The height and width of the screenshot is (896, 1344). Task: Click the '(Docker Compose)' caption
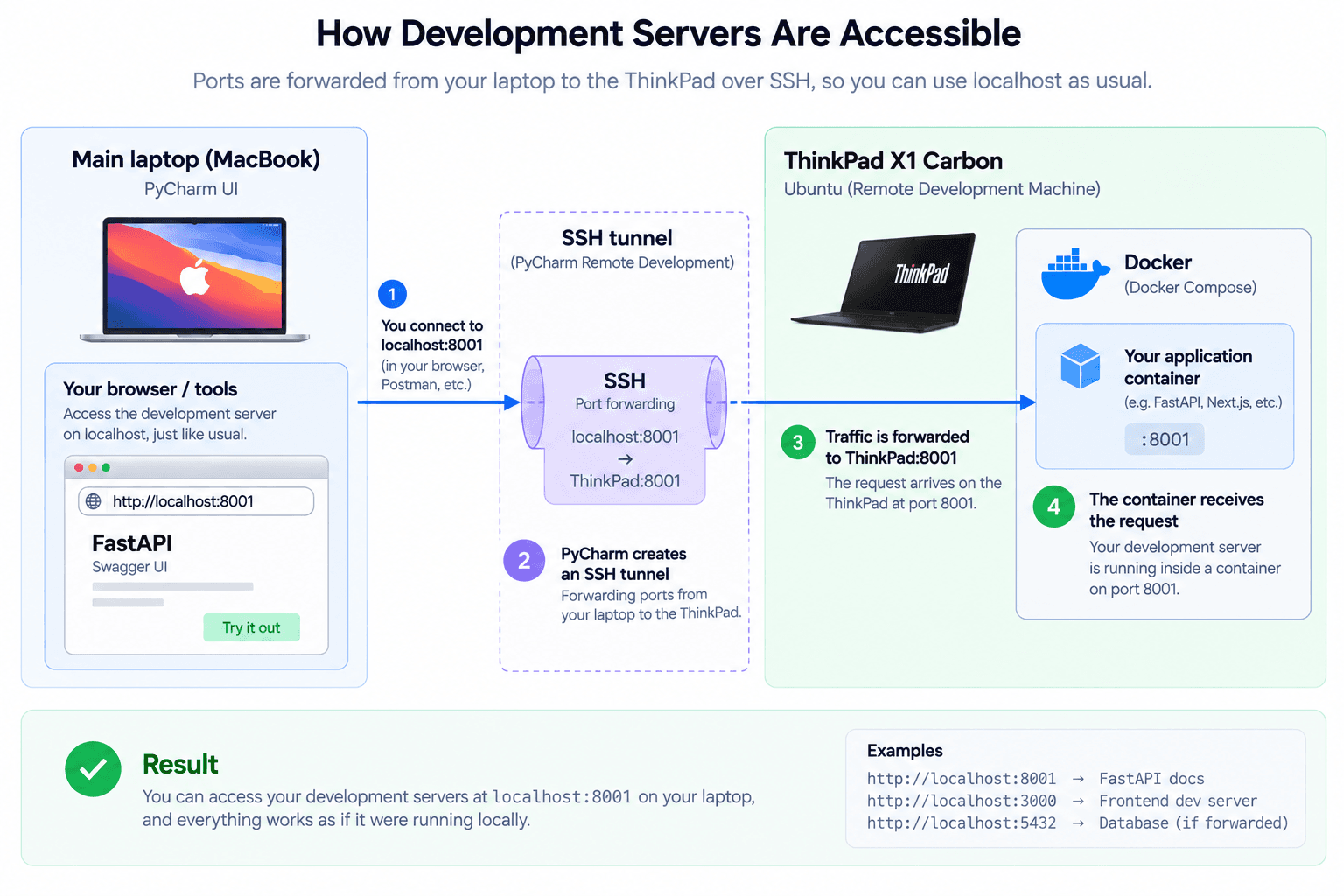(x=1190, y=288)
